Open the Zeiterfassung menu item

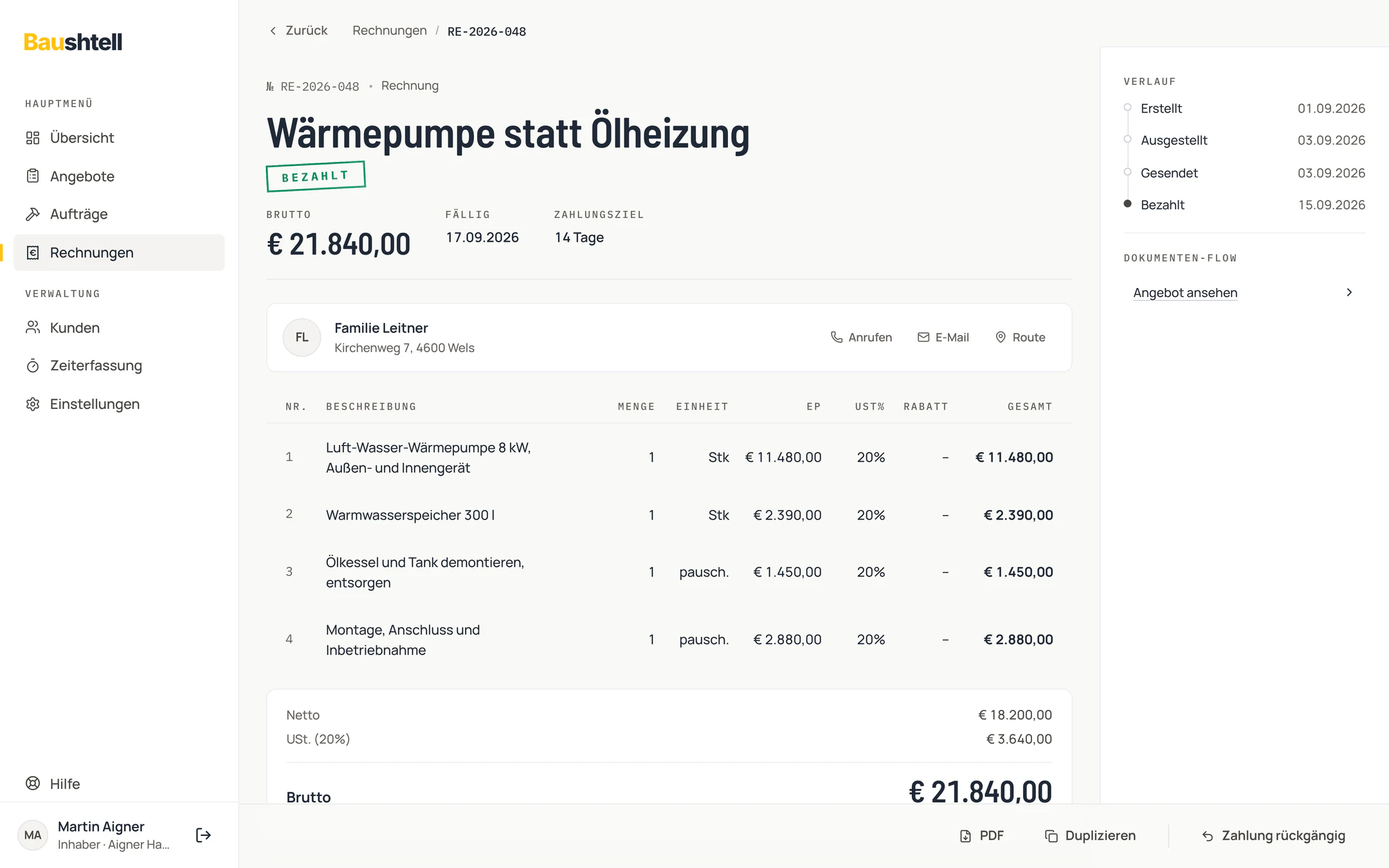[x=119, y=366]
